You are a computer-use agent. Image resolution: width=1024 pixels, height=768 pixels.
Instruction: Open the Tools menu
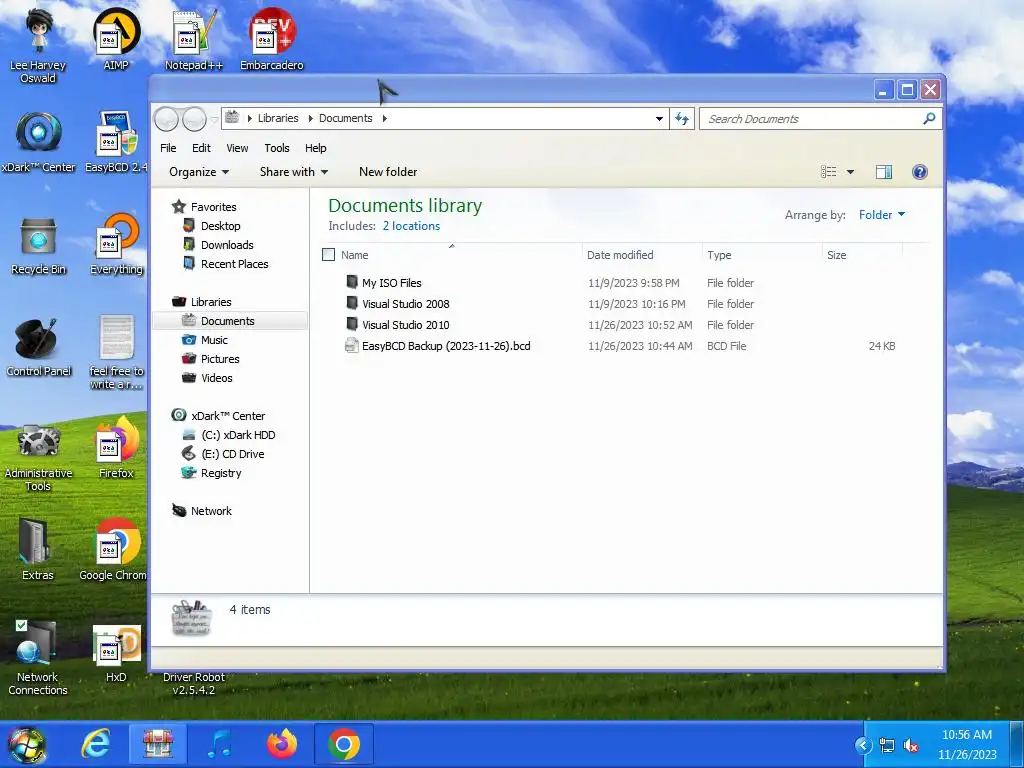point(277,148)
